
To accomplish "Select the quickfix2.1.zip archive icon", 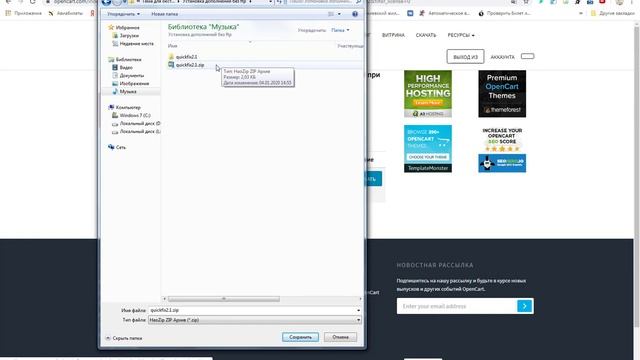I will pyautogui.click(x=171, y=65).
